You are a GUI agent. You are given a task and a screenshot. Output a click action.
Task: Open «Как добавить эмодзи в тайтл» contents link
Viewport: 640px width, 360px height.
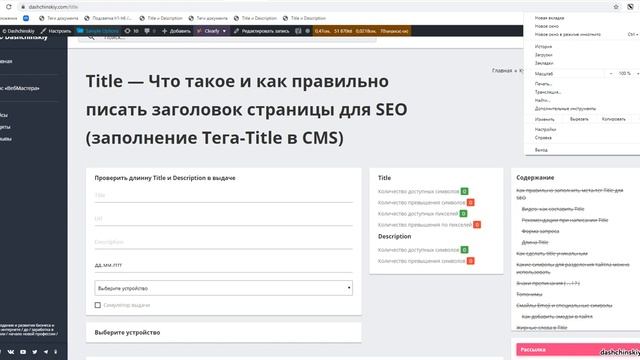(557, 317)
